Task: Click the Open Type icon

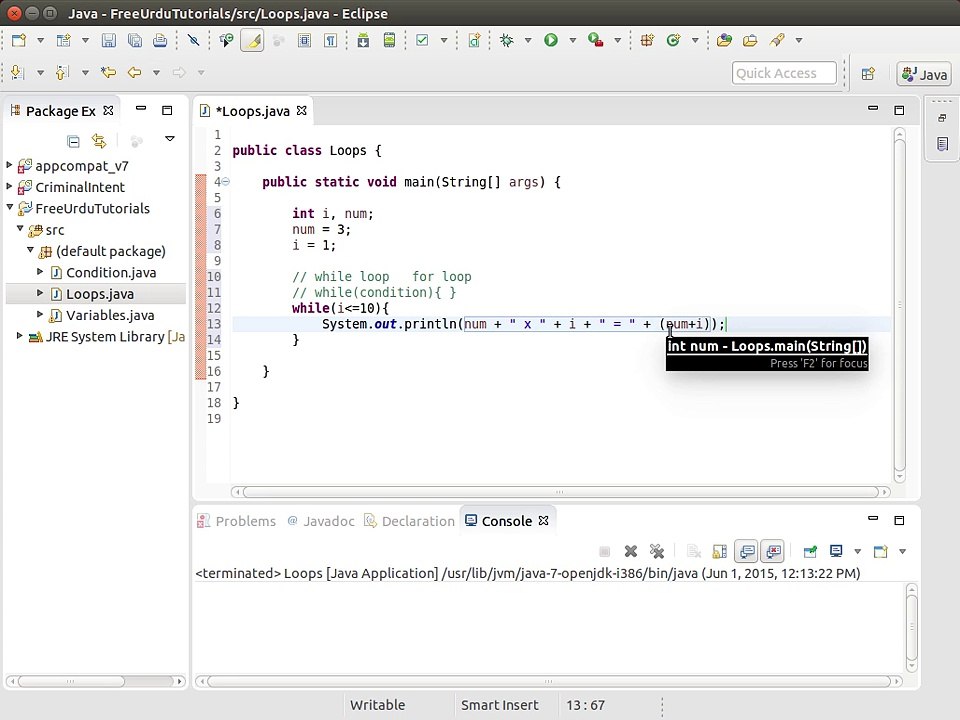Action: pos(724,40)
